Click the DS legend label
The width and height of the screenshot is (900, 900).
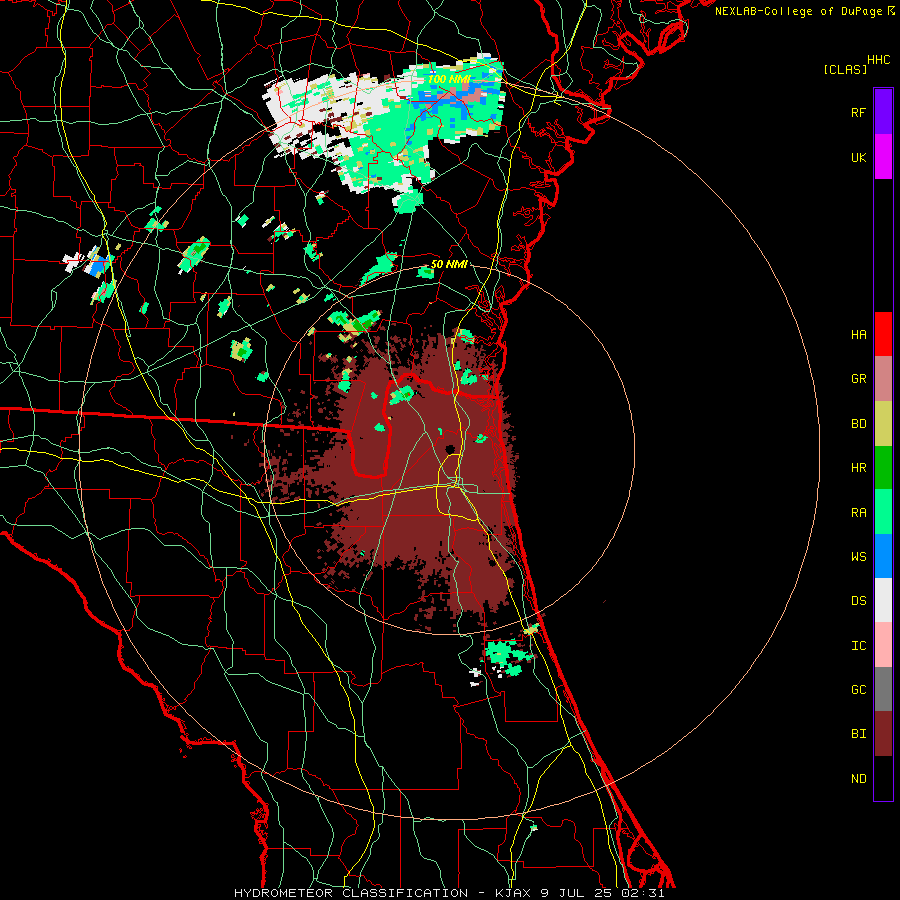point(859,601)
